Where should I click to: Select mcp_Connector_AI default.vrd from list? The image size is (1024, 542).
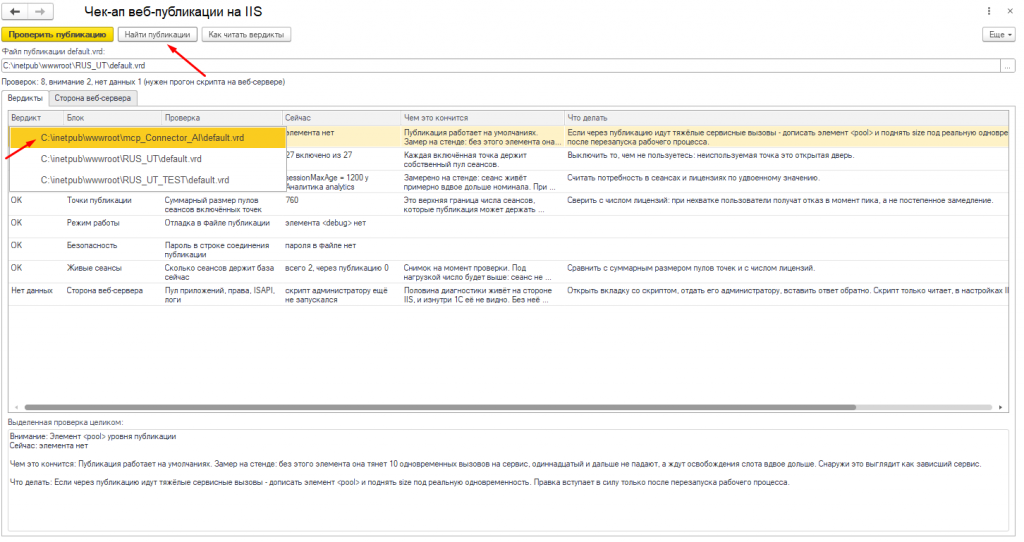pos(148,138)
